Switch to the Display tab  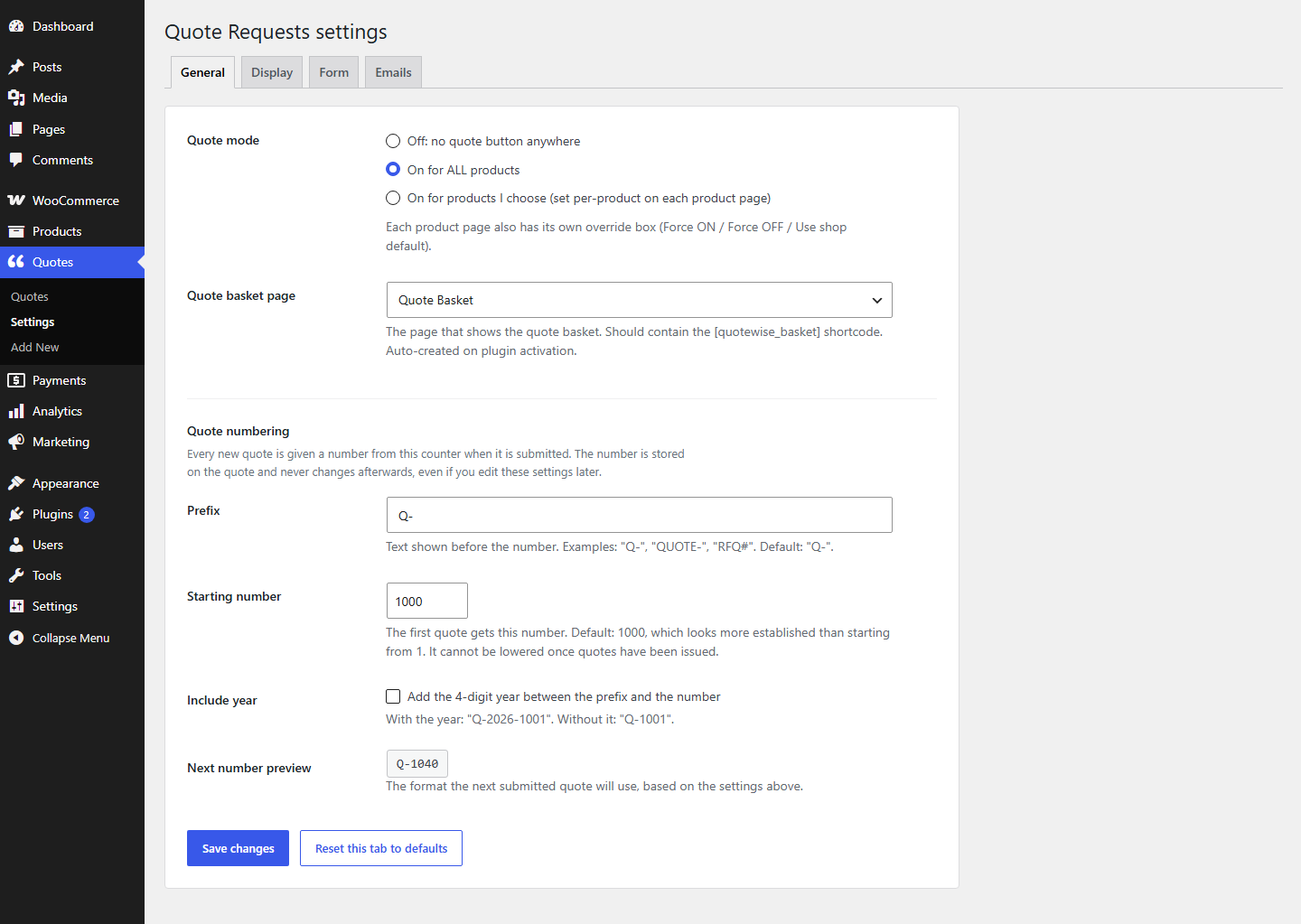point(272,72)
